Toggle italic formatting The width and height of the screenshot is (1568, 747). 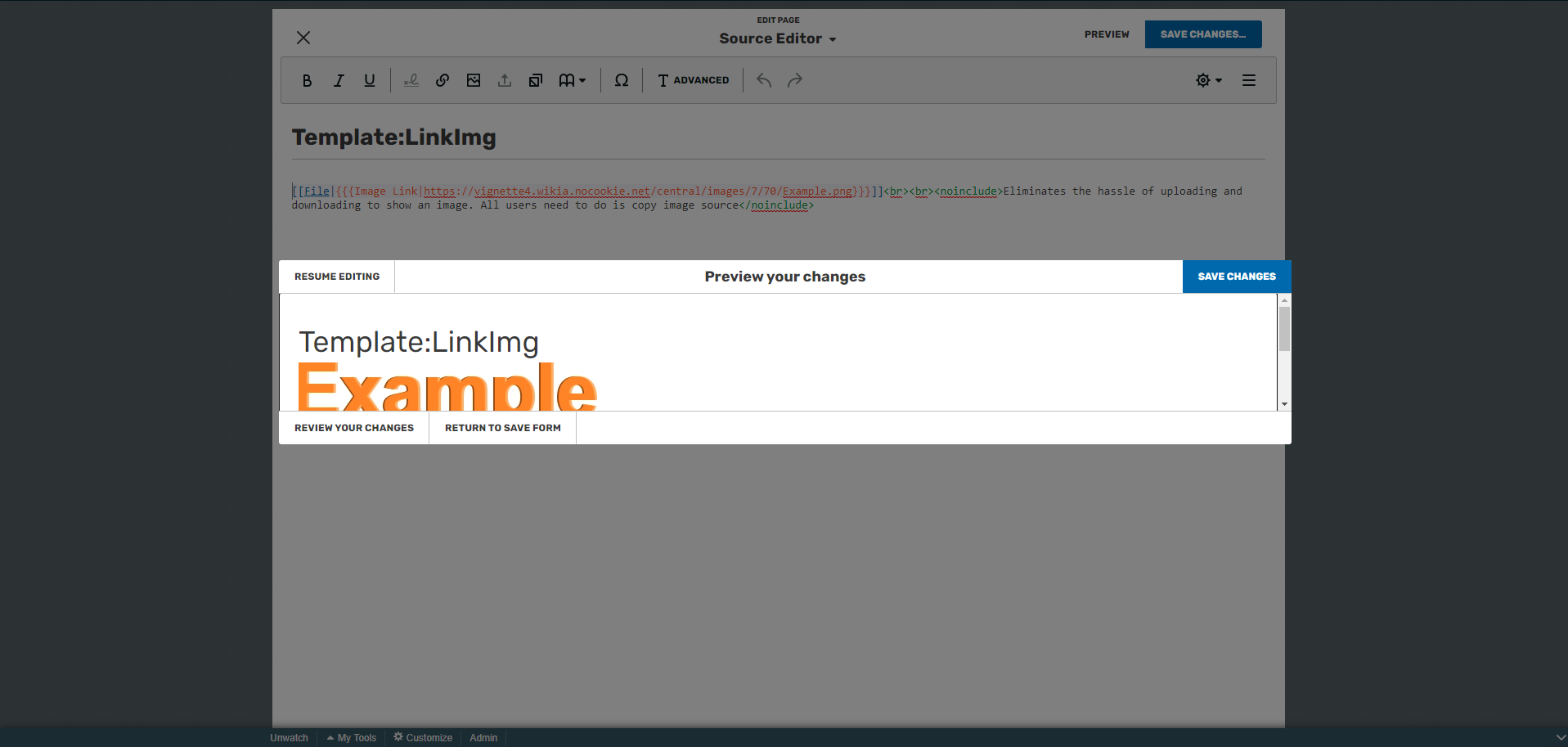(x=338, y=80)
